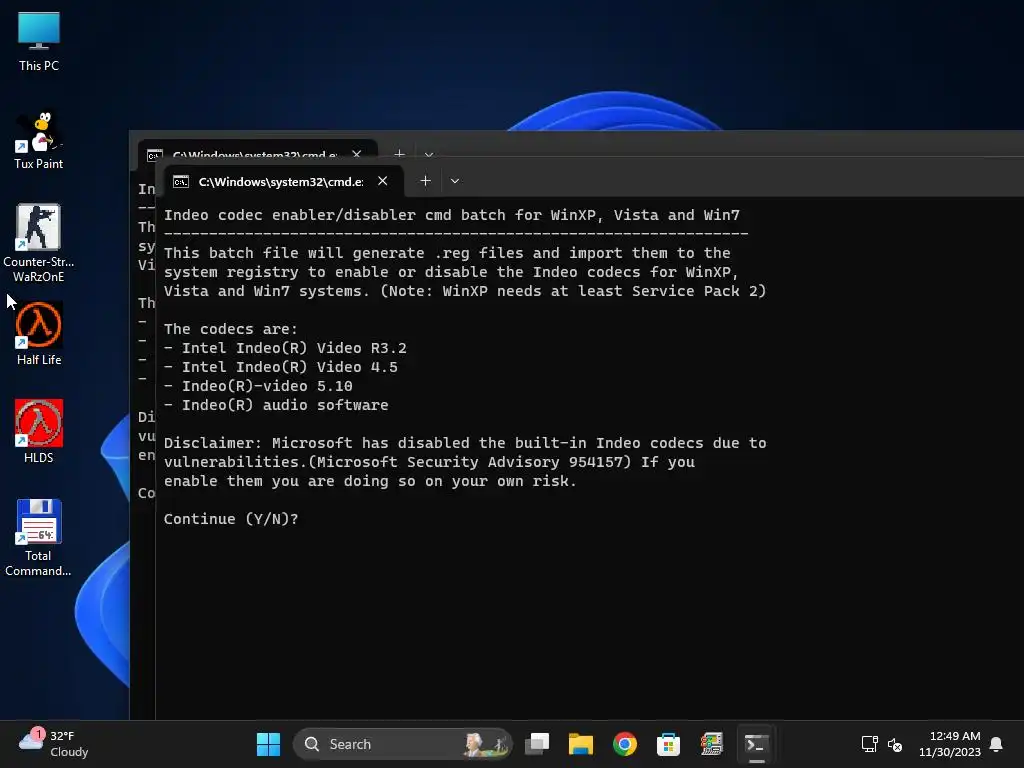Click the 'Disclaimer: Microsoft has disabled' line

tap(465, 443)
